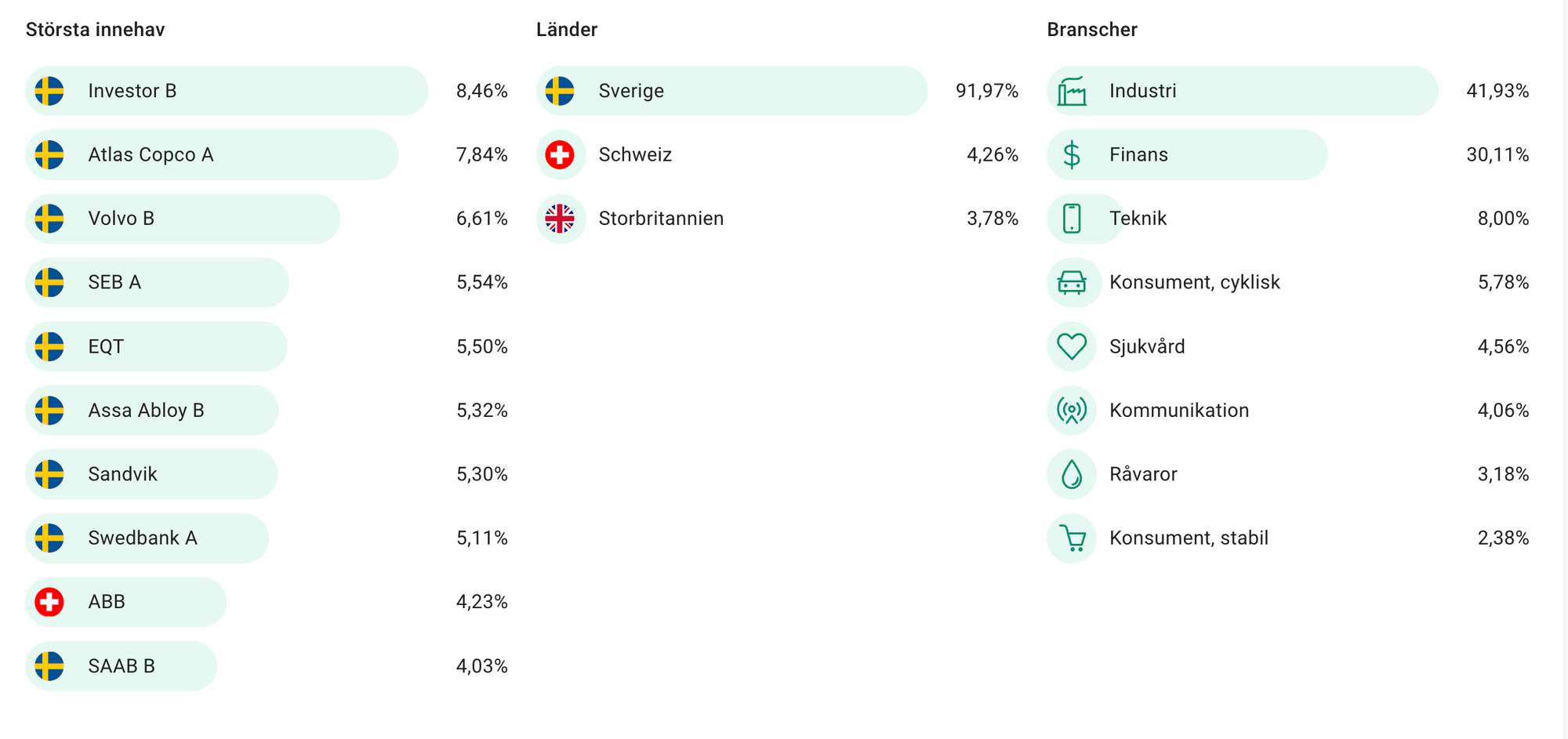Click the UK flag beside Storbritannien
1568x739 pixels.
point(560,219)
